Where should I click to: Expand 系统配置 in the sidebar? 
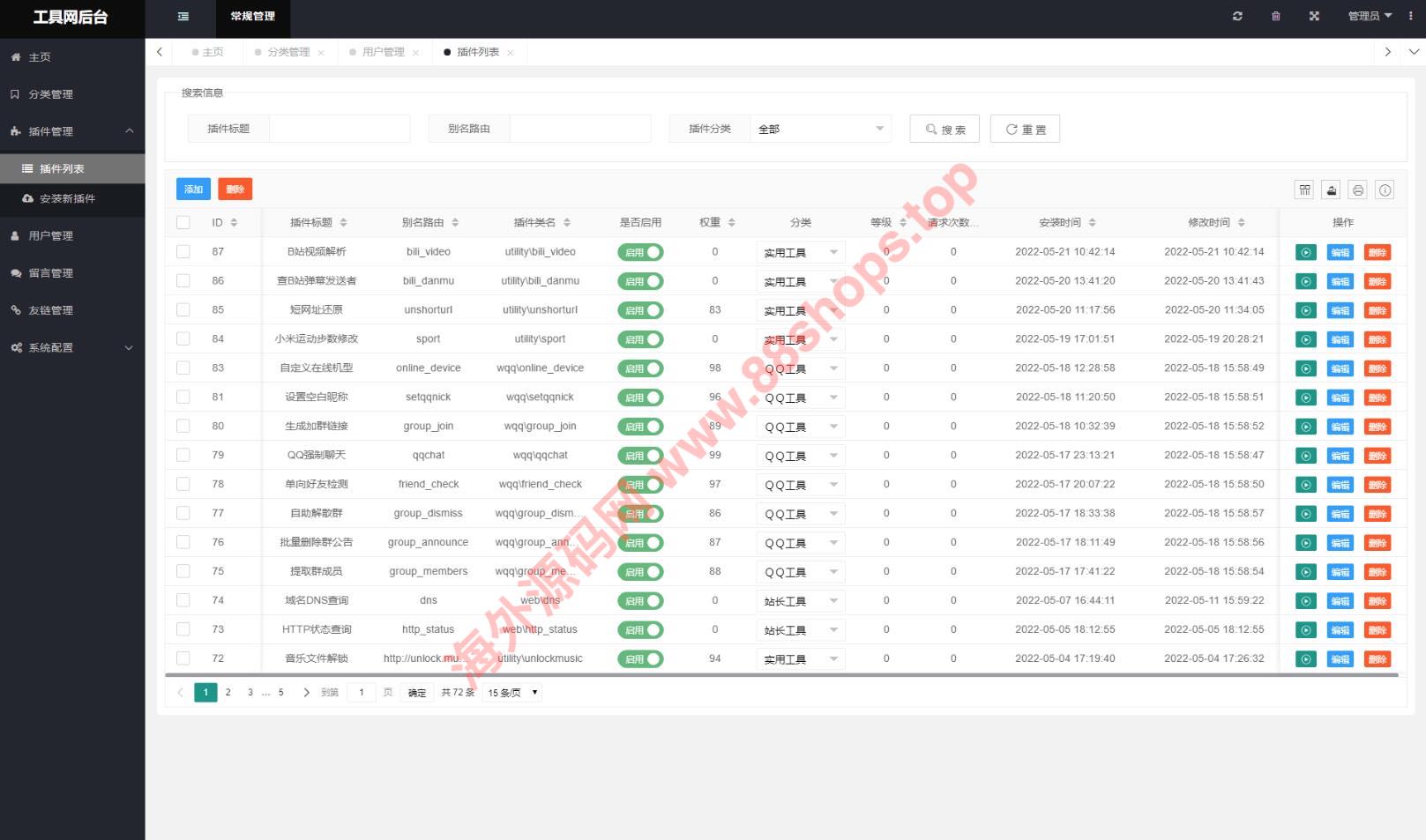tap(72, 347)
